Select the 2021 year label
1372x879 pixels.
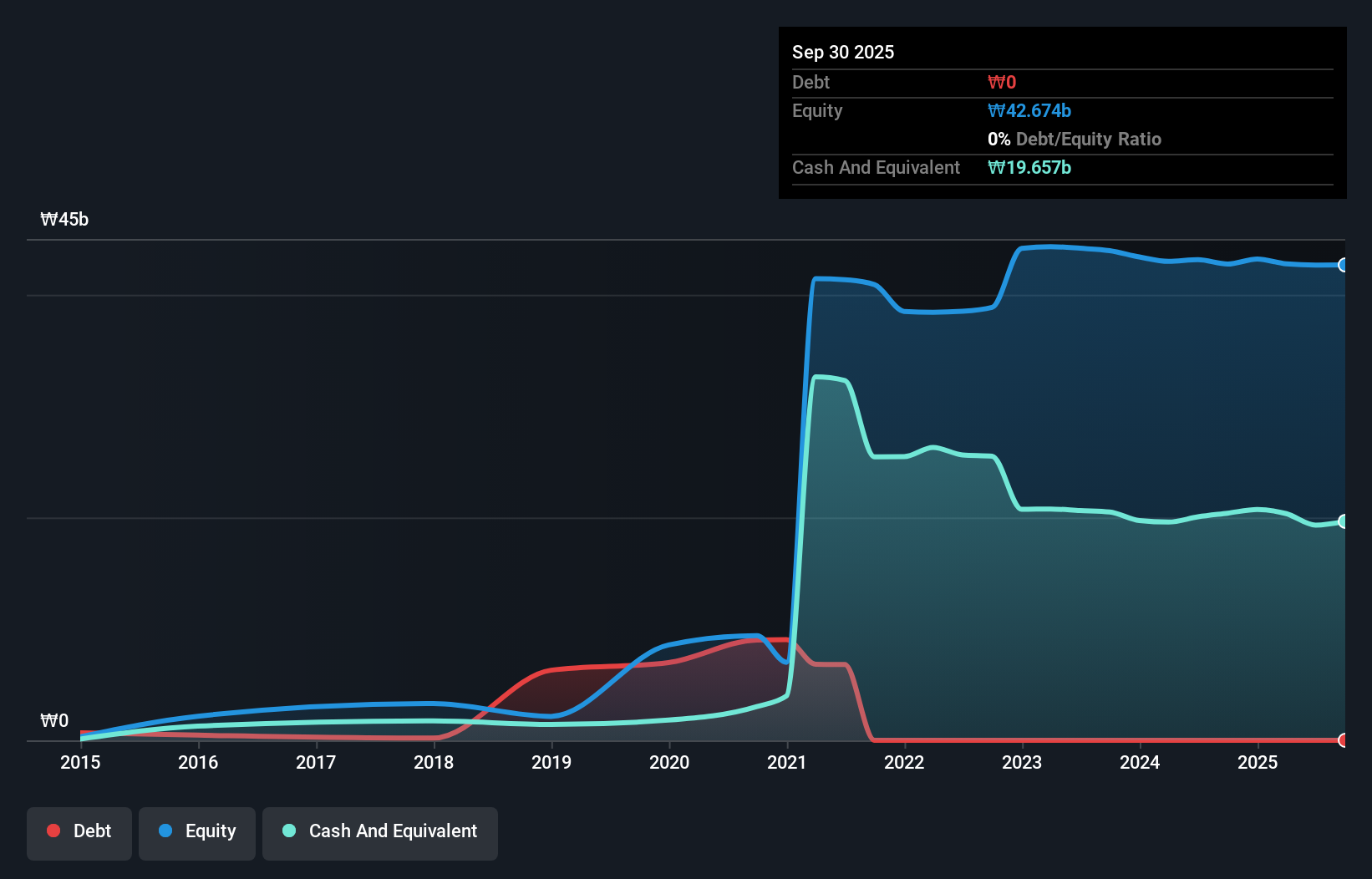point(786,762)
